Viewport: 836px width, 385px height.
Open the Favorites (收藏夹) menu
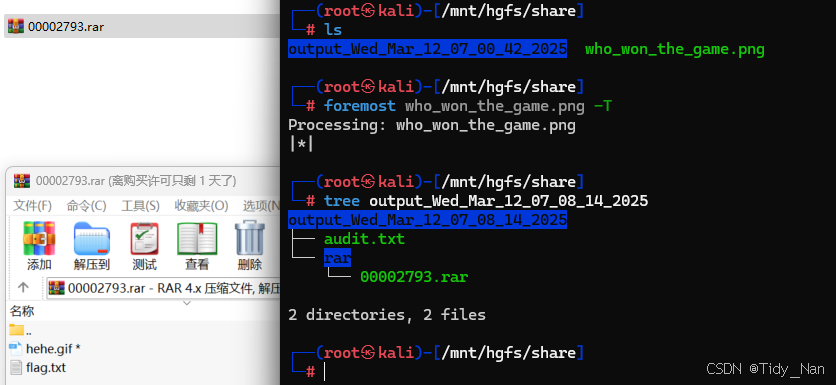pos(201,206)
